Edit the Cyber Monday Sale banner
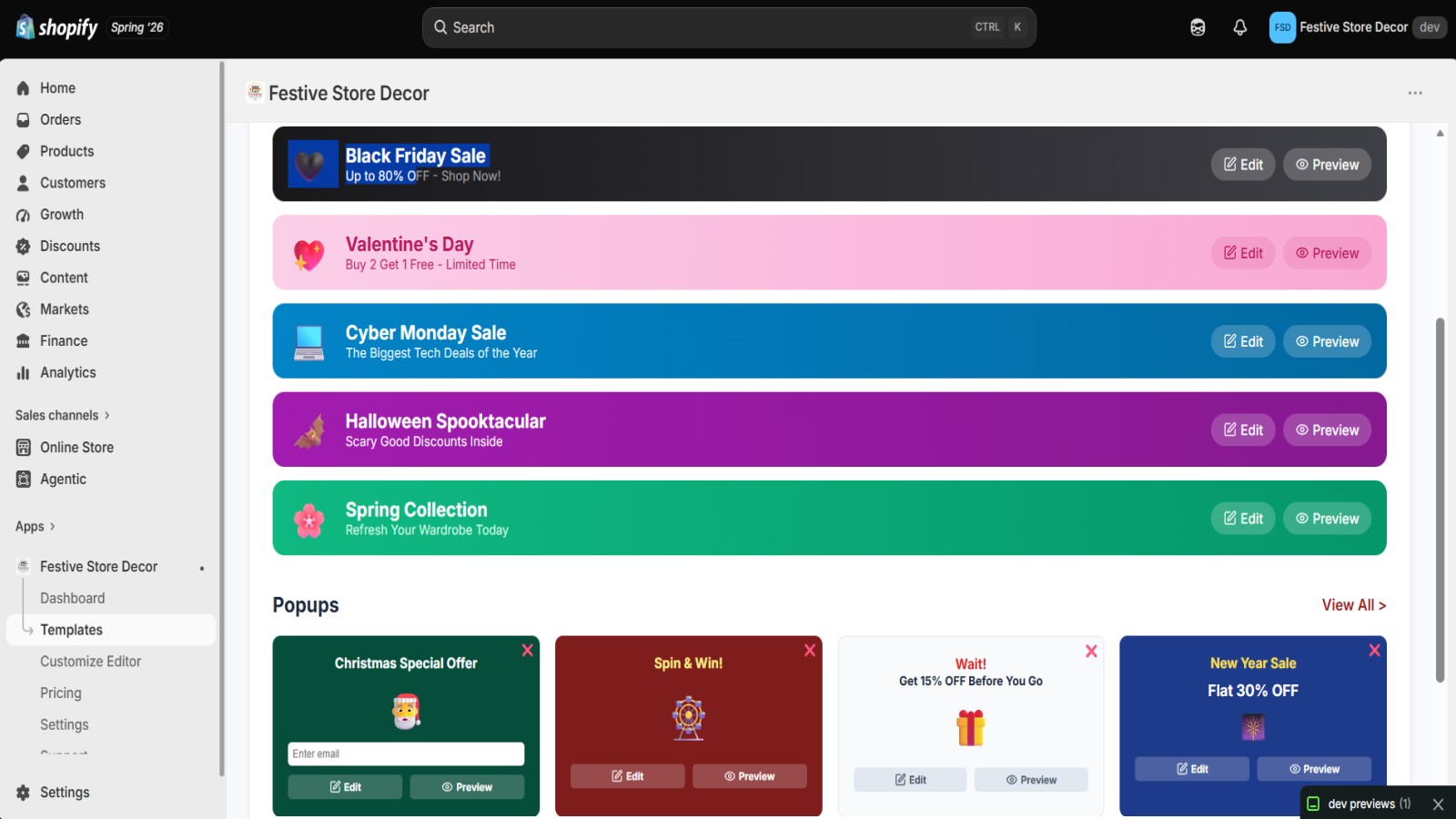Image resolution: width=1456 pixels, height=819 pixels. (1243, 341)
